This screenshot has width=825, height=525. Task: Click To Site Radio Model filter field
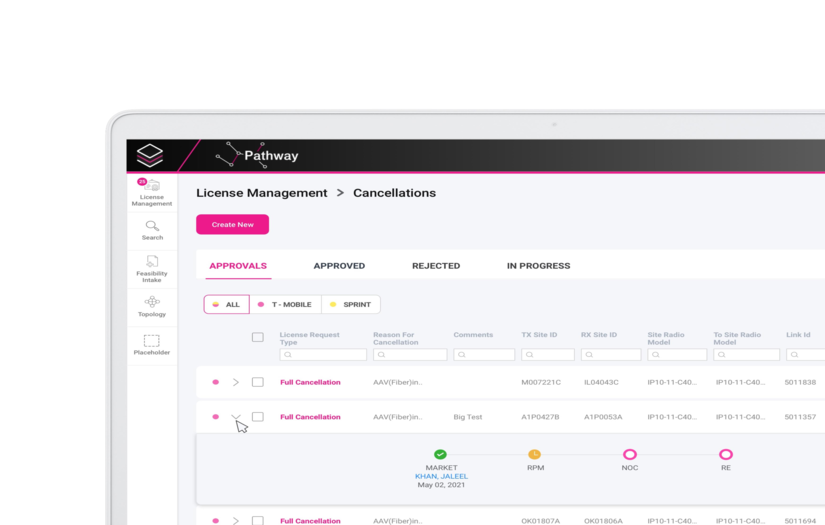(x=746, y=355)
